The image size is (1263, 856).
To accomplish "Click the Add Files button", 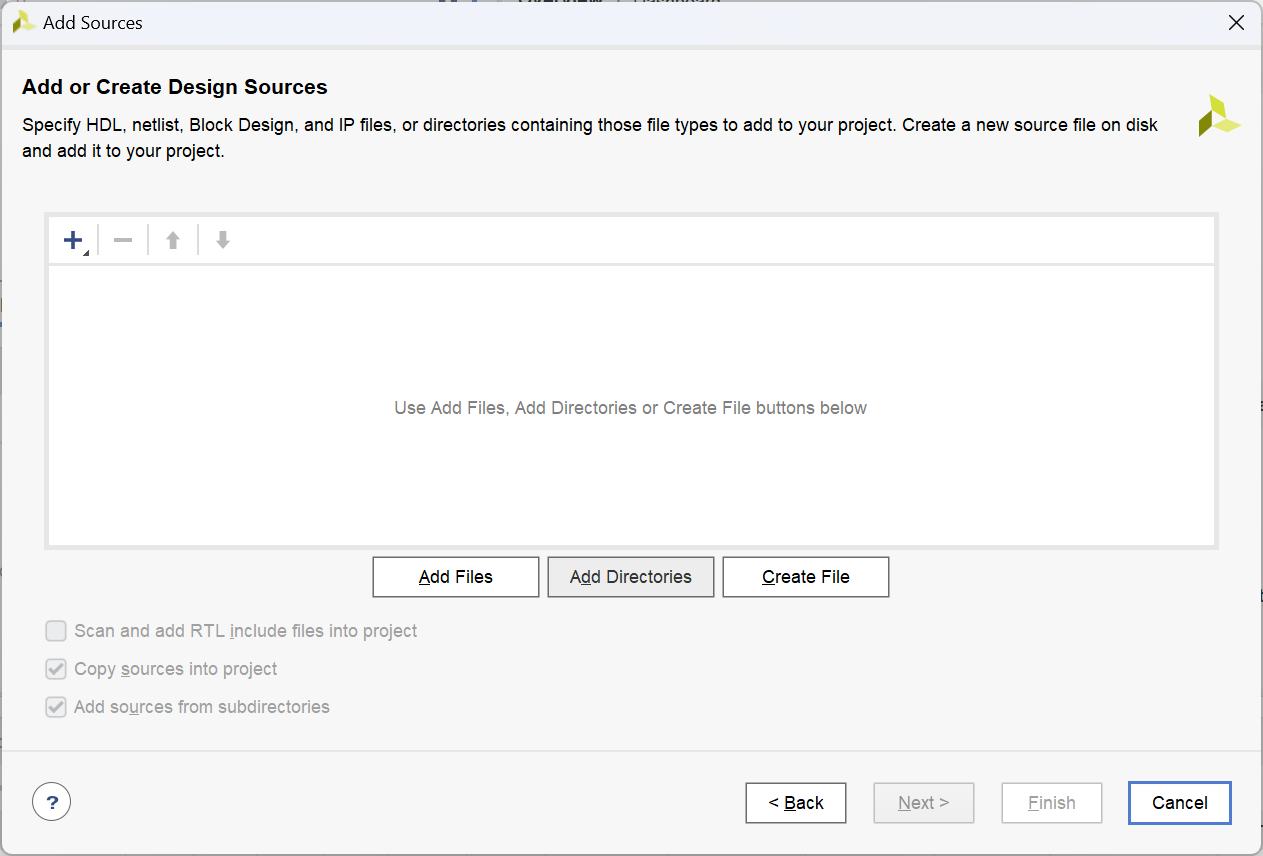I will [456, 577].
